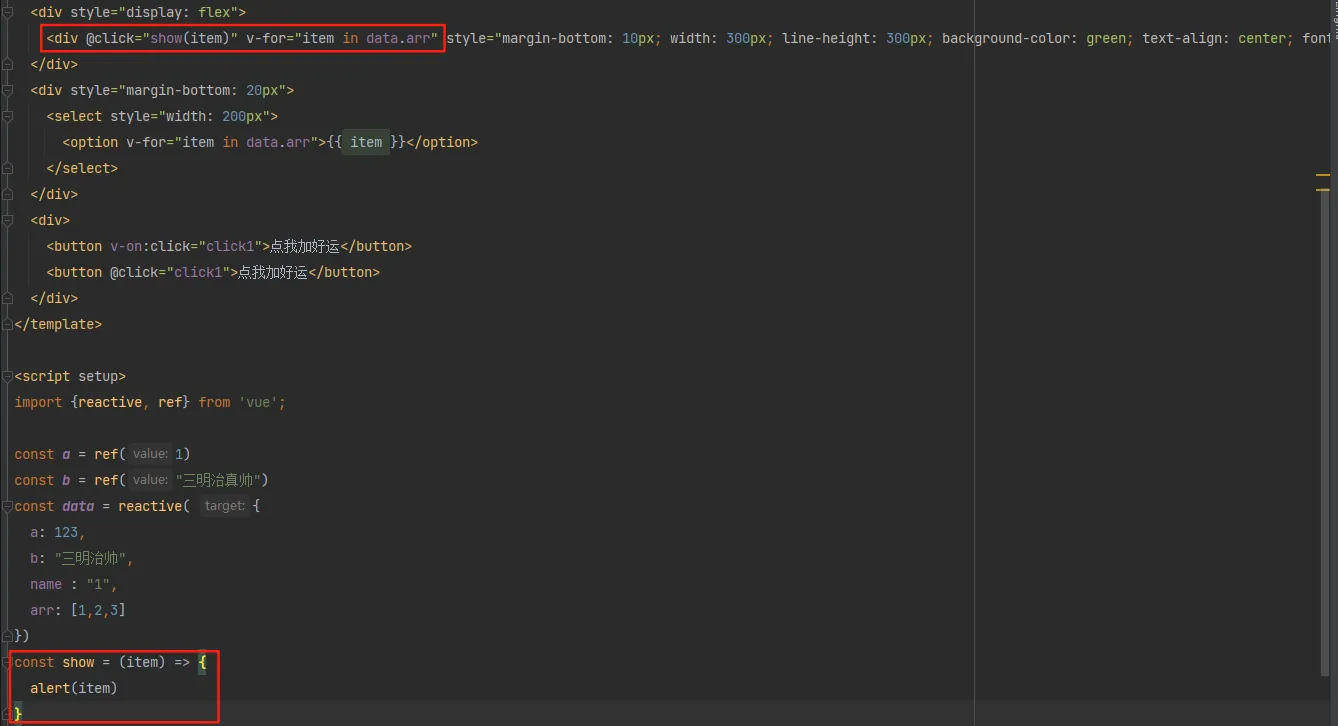
Task: Collapse the const show arrow function
Action: pyautogui.click(x=7, y=662)
